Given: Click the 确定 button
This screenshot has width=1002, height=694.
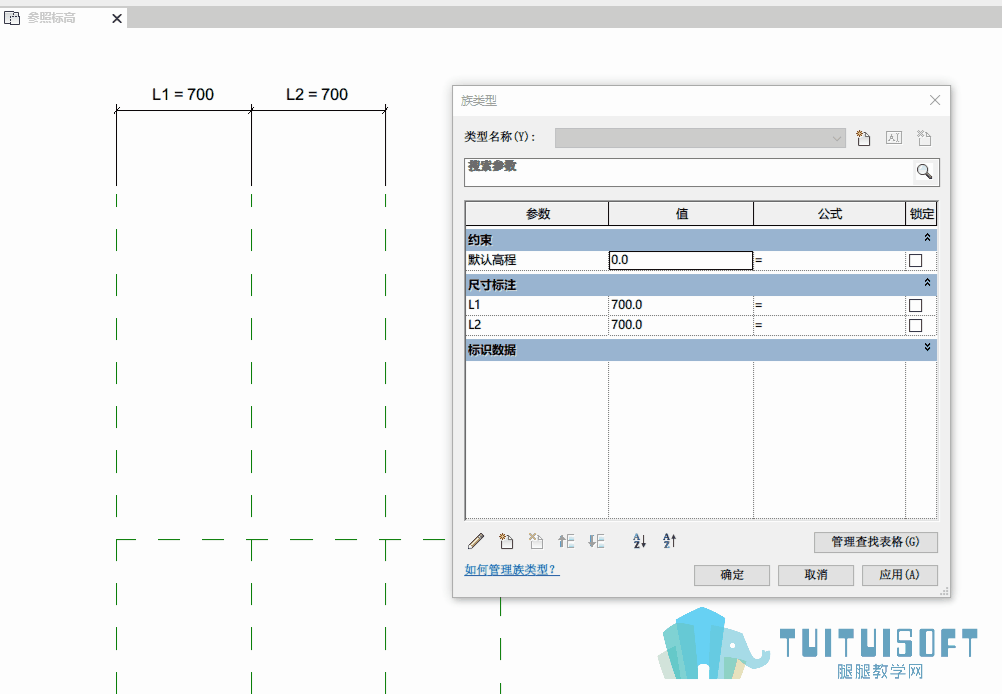Looking at the screenshot, I should click(x=732, y=574).
